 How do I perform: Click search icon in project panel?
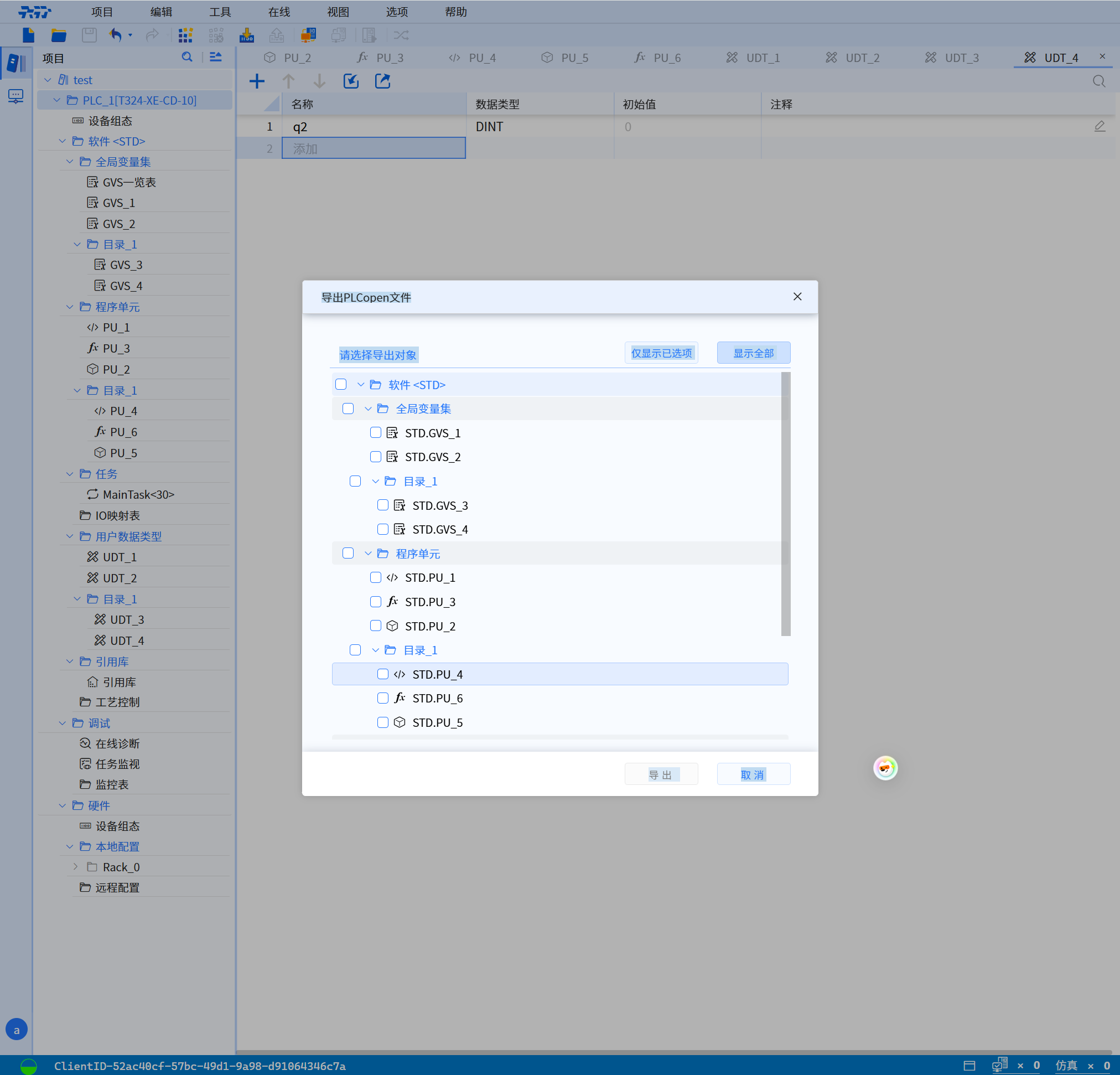tap(187, 57)
